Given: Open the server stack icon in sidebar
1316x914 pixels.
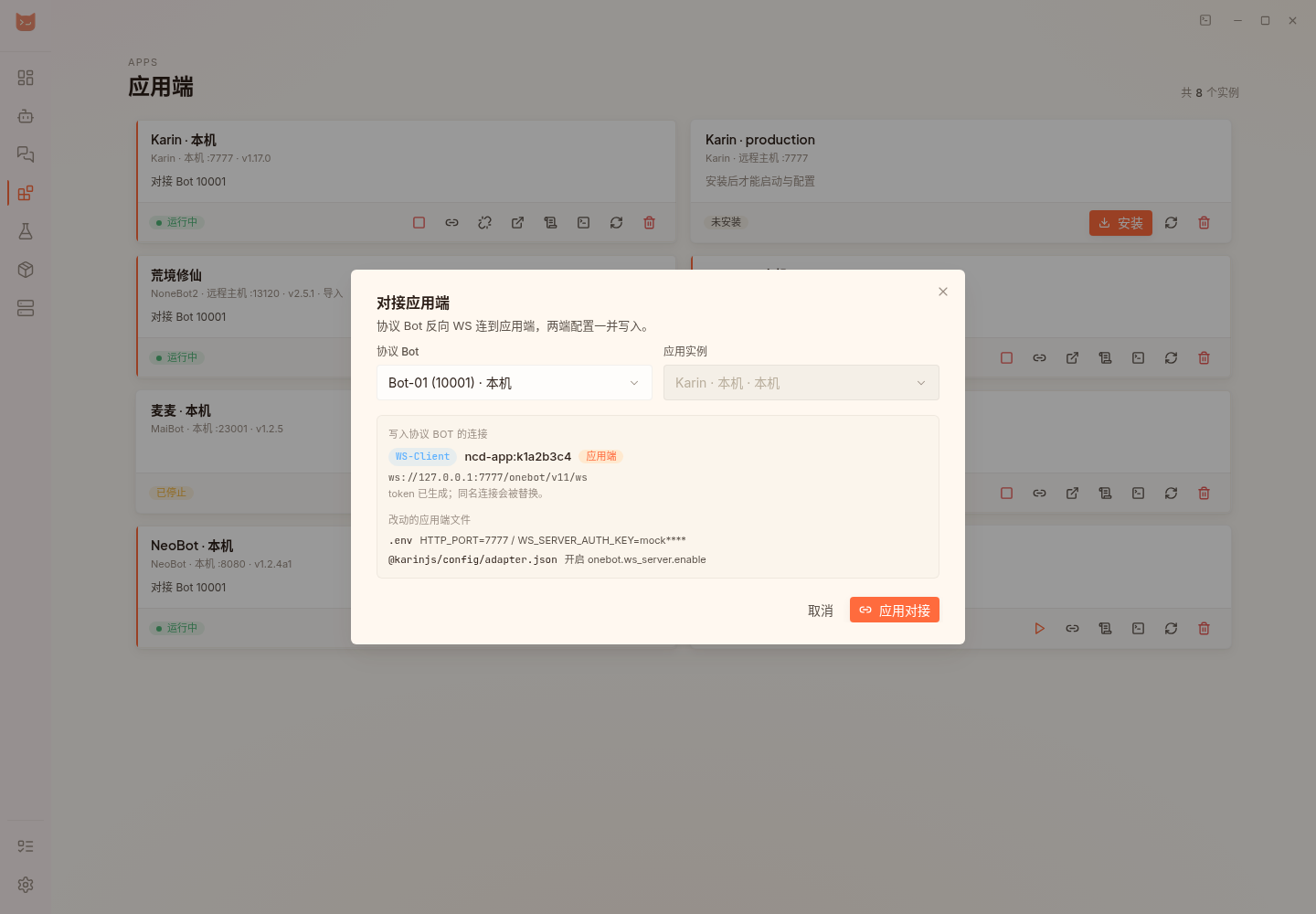Looking at the screenshot, I should click(x=26, y=308).
